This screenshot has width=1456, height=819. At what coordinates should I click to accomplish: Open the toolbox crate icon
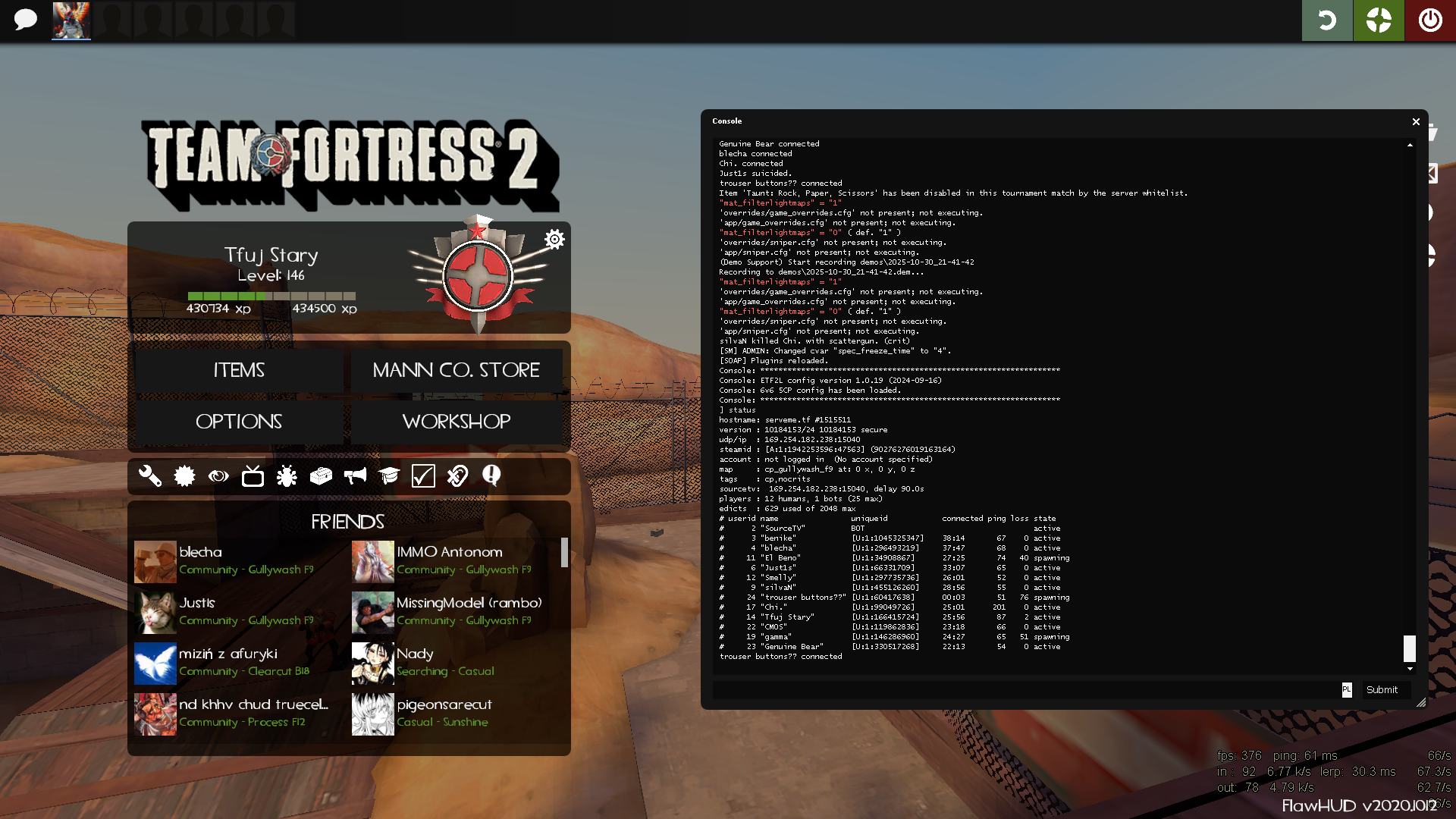tap(321, 476)
